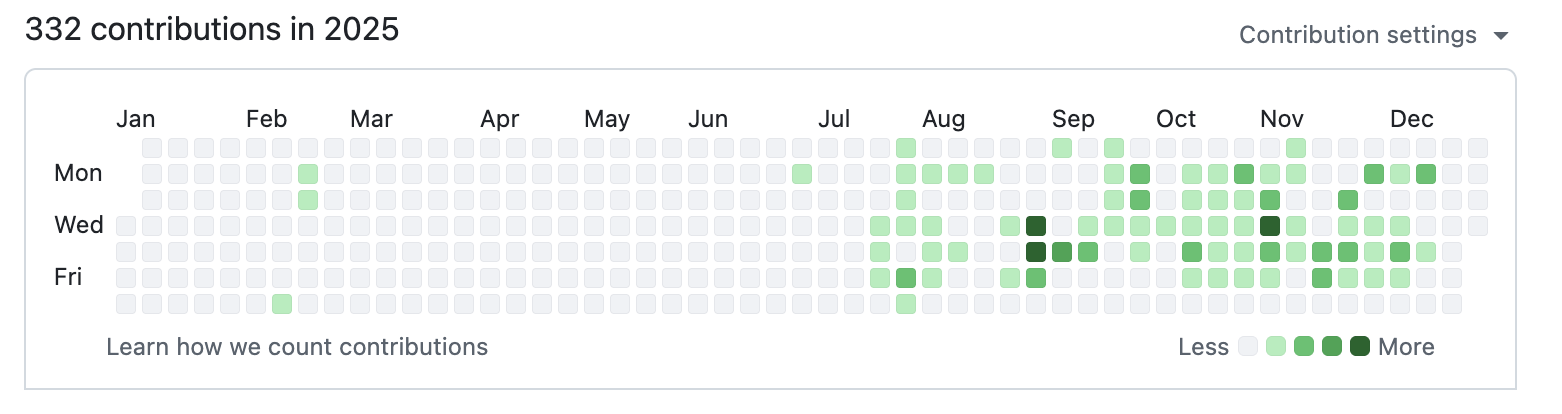The width and height of the screenshot is (1562, 414).
Task: Click the lone green Monday cell in late June
Action: coord(802,173)
